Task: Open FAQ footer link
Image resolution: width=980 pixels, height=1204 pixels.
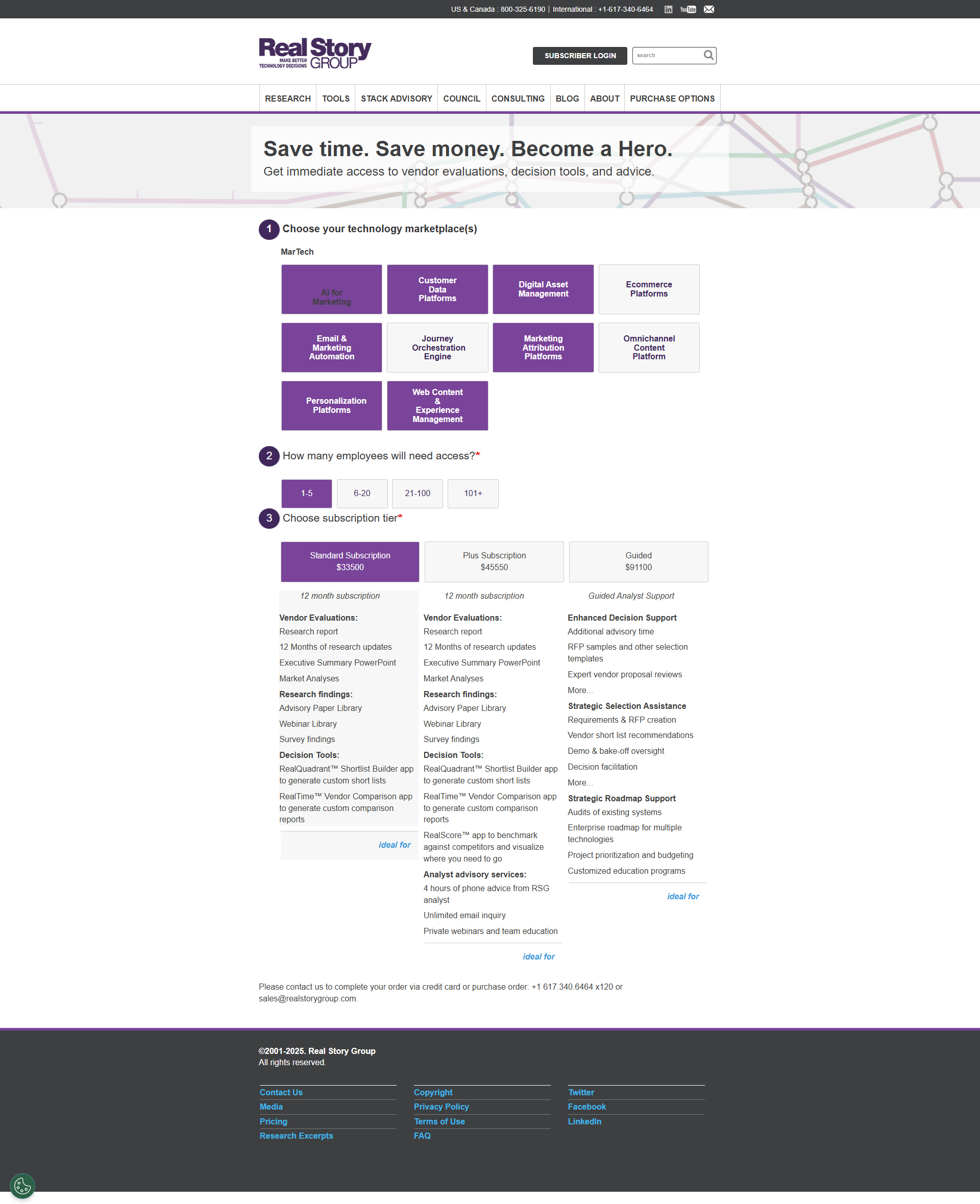Action: tap(422, 1135)
